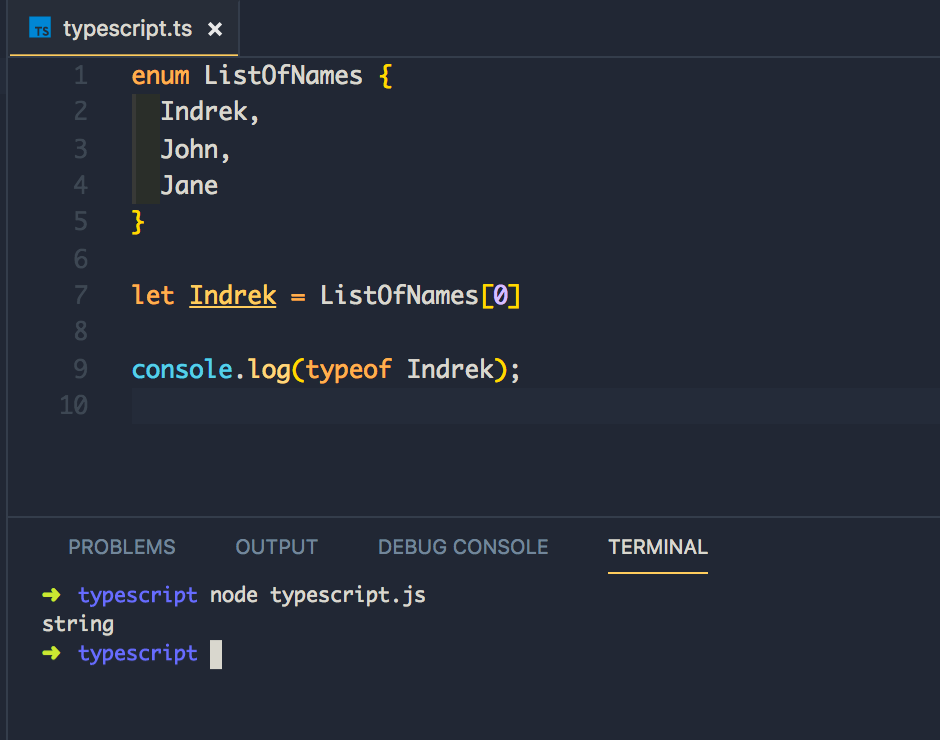Click the console identifier on line 9
Screen dimensions: 940x740
[182, 369]
